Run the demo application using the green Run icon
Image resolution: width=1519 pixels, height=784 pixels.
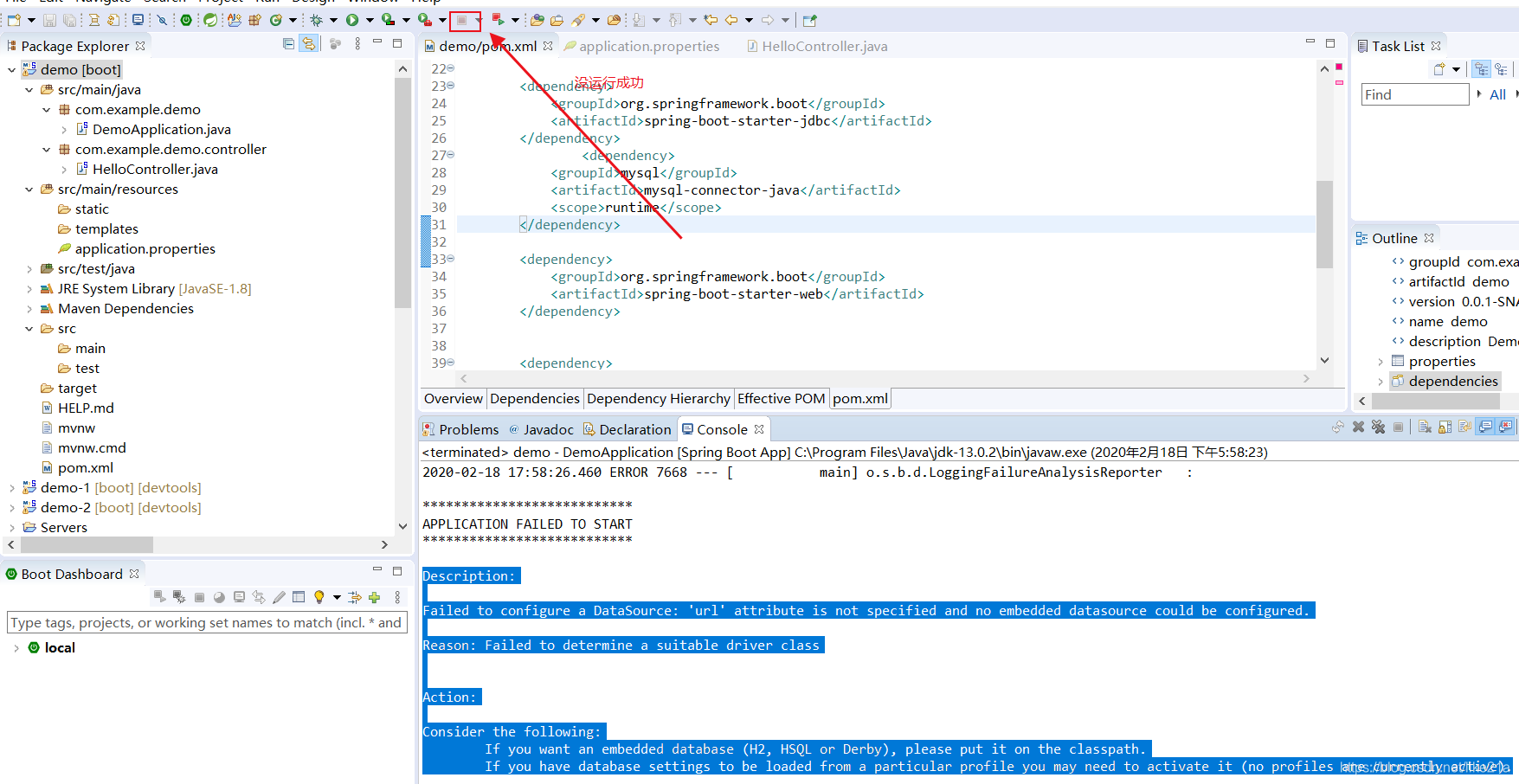[x=351, y=19]
